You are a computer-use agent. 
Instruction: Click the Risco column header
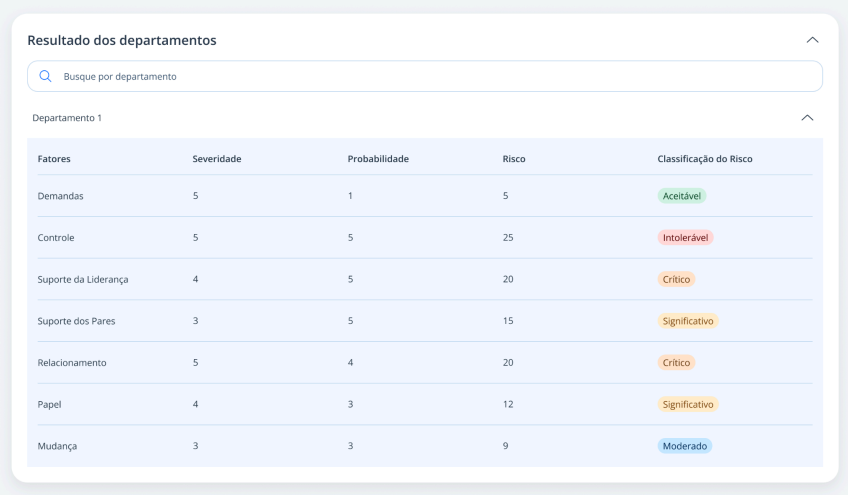[x=514, y=159]
